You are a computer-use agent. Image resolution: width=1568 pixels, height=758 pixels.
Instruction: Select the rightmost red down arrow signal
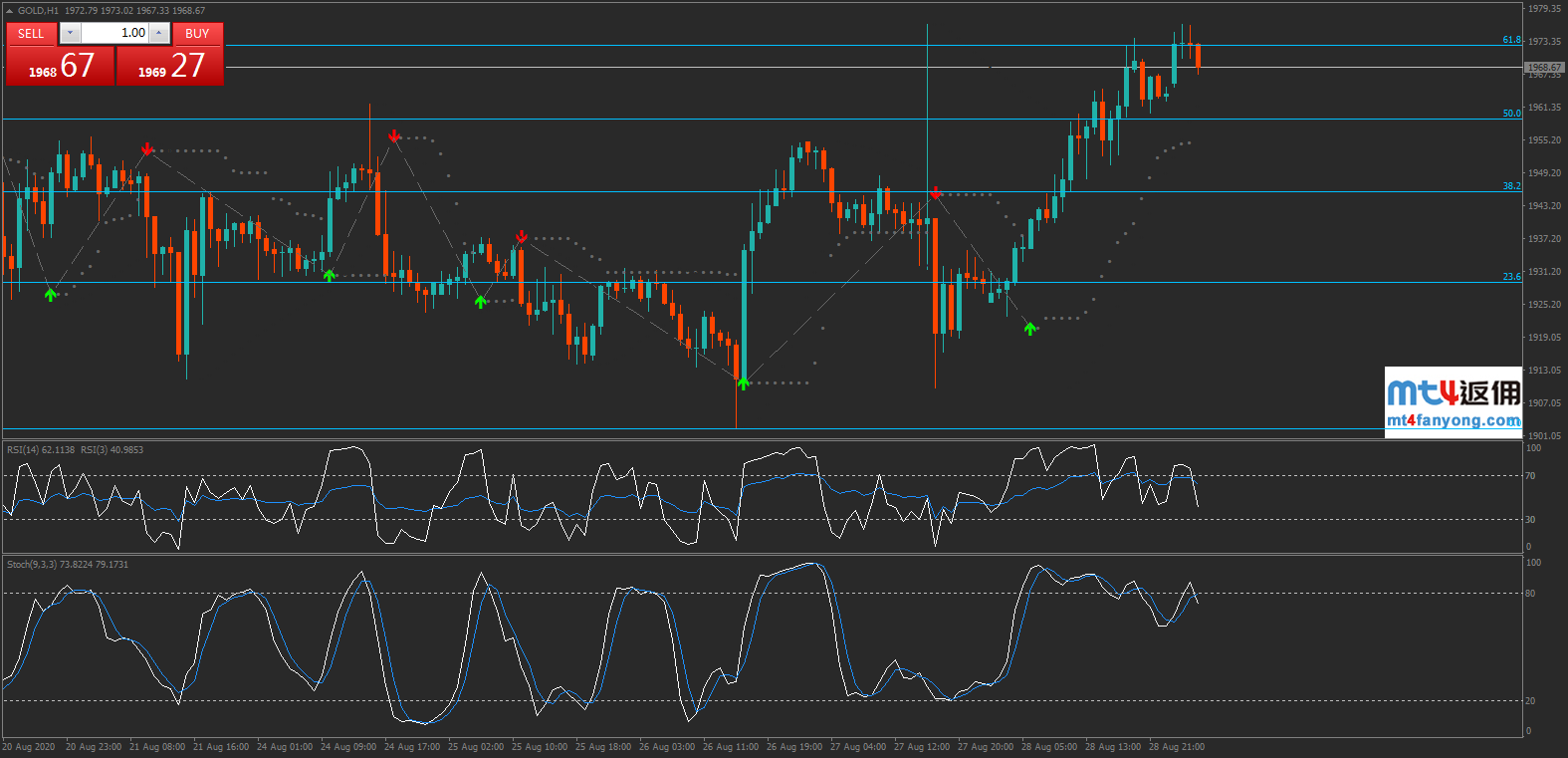click(935, 192)
